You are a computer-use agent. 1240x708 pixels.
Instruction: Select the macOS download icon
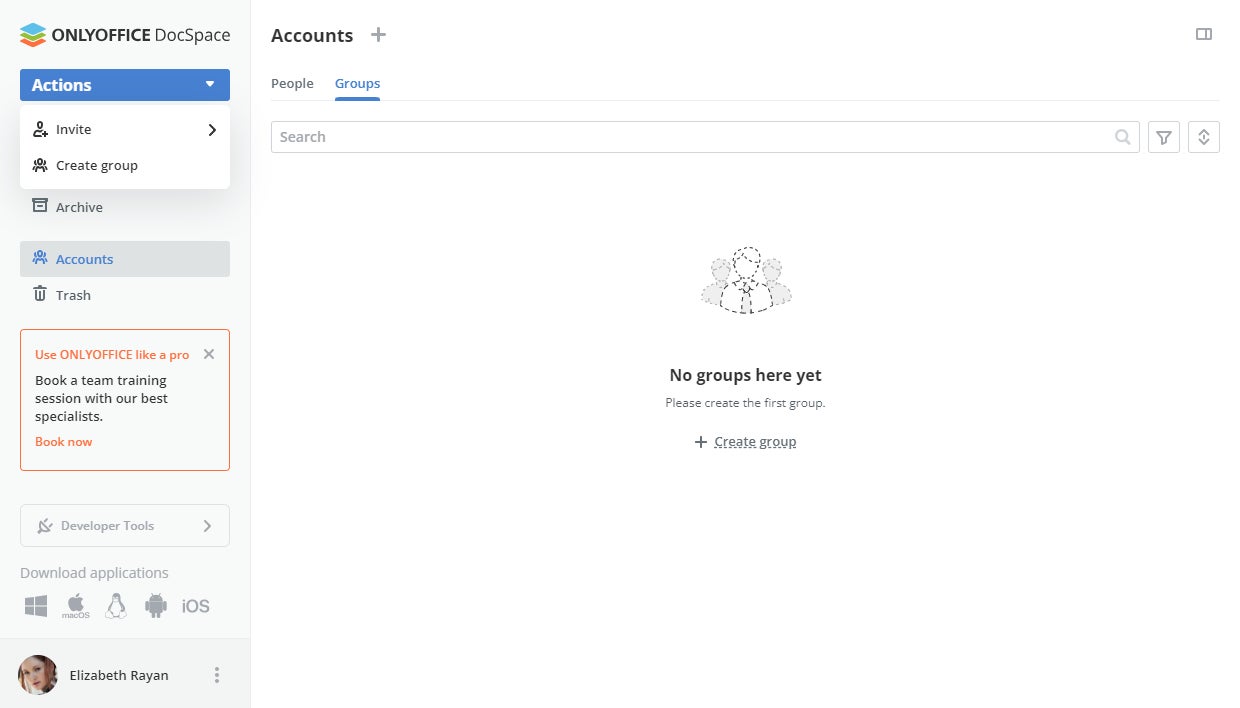coord(76,606)
